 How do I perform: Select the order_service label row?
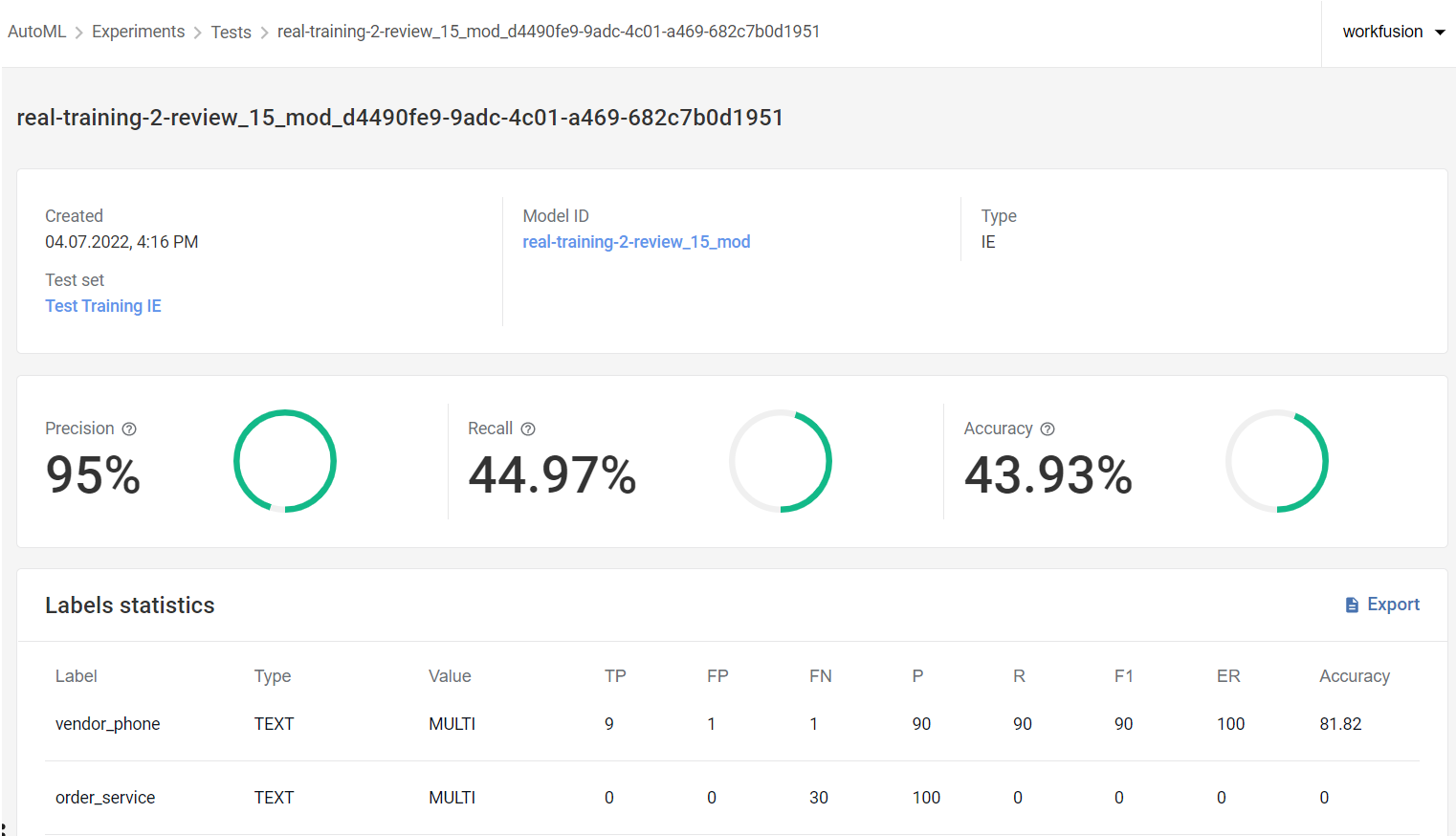[x=732, y=798]
